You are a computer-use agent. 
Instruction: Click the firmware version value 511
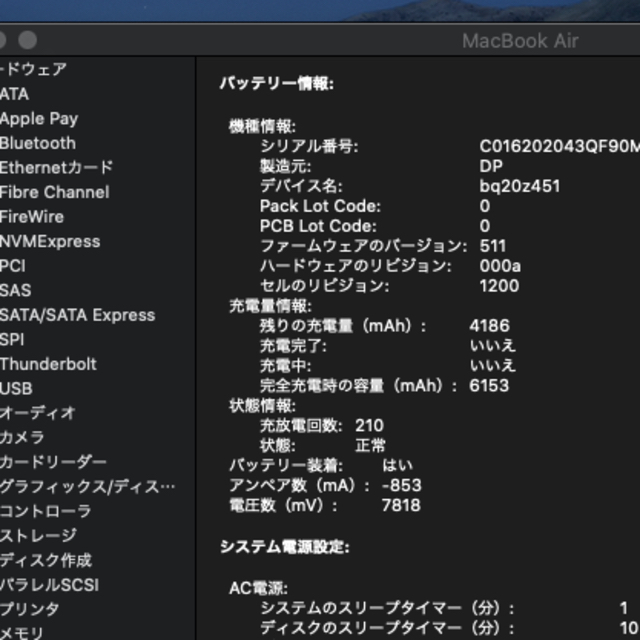pos(493,246)
